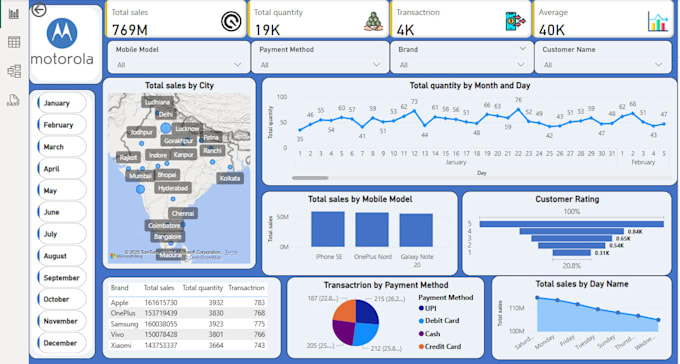Click the line chart horizontal scrollbar
680x364 pixels.
pyautogui.click(x=310, y=178)
